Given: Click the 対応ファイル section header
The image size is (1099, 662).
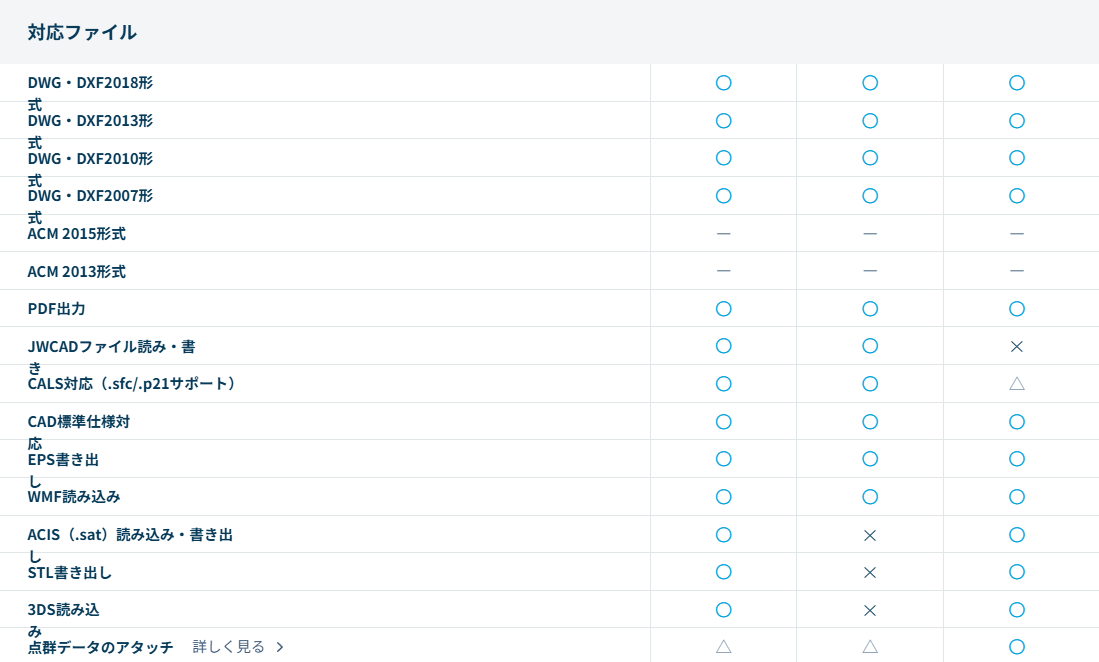Looking at the screenshot, I should (x=82, y=32).
